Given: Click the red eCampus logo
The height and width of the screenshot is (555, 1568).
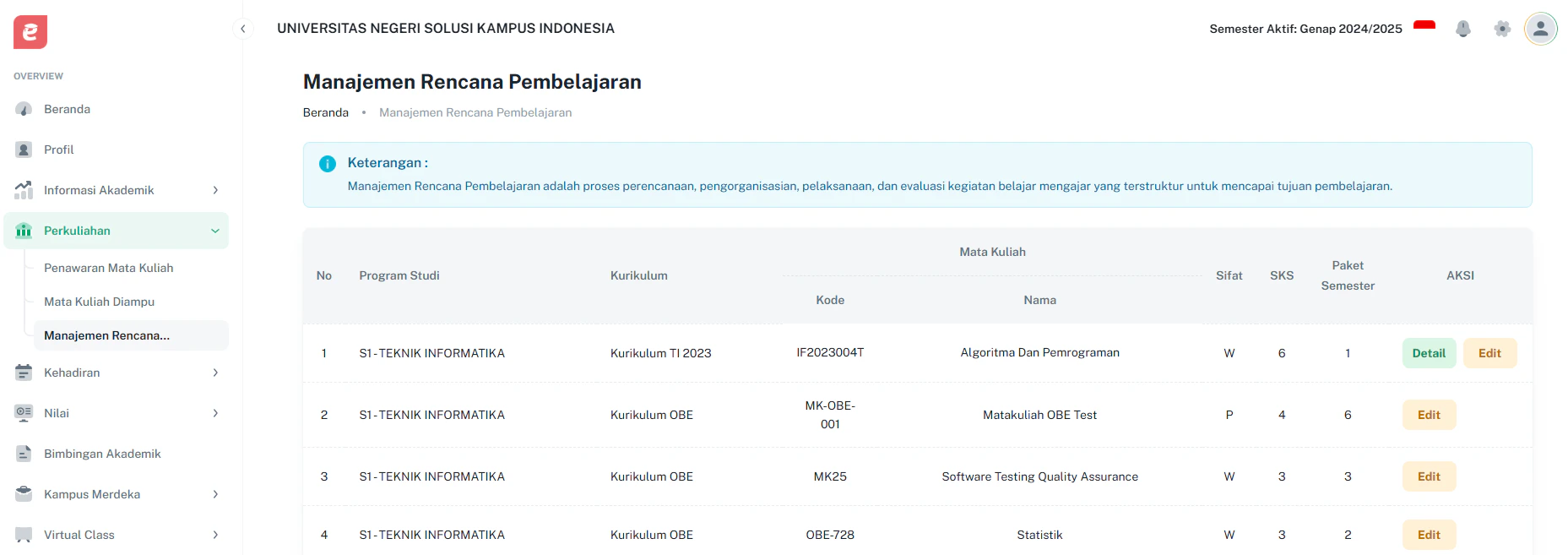Looking at the screenshot, I should pyautogui.click(x=30, y=32).
